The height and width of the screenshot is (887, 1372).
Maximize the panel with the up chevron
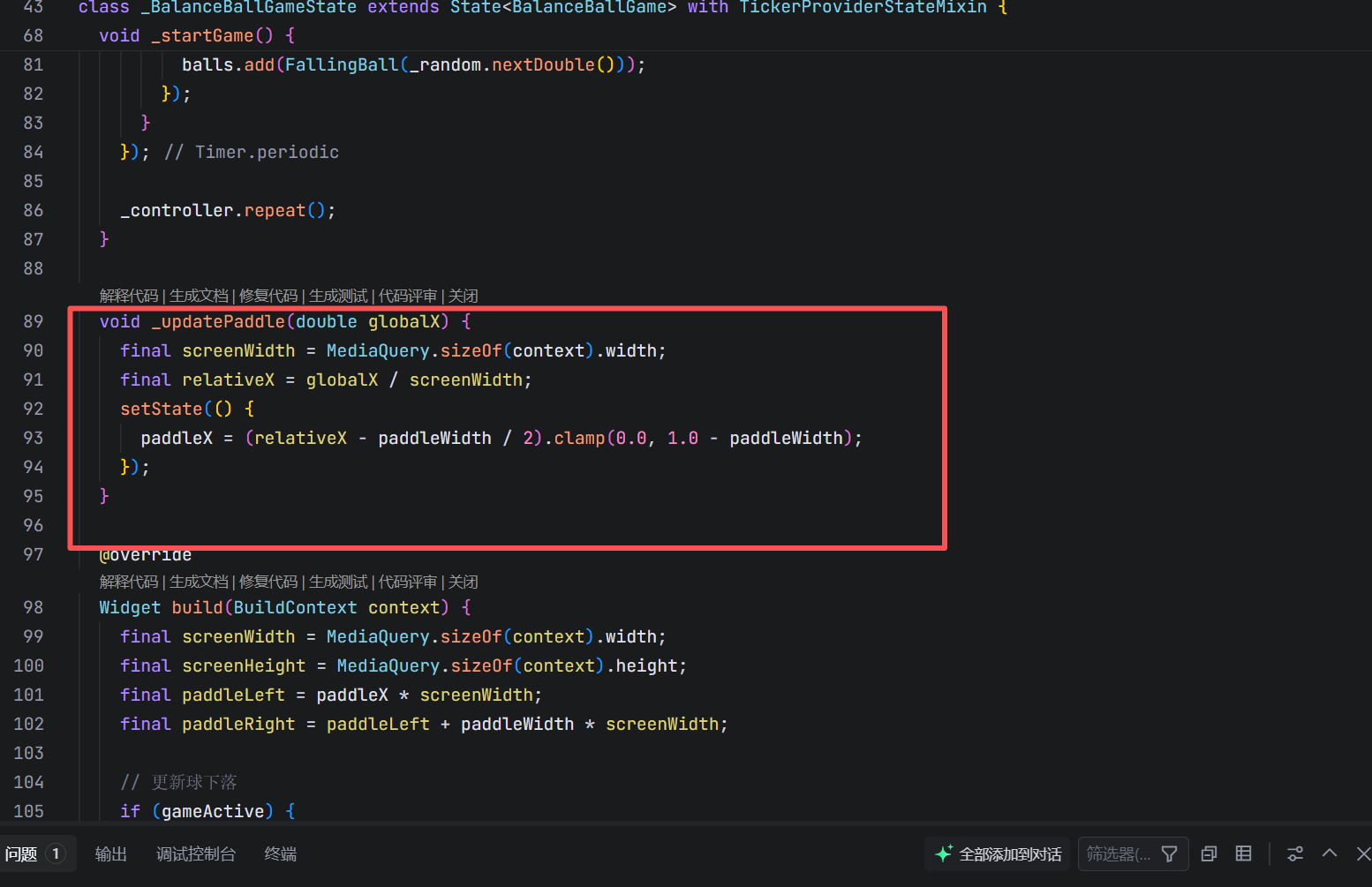pos(1330,853)
